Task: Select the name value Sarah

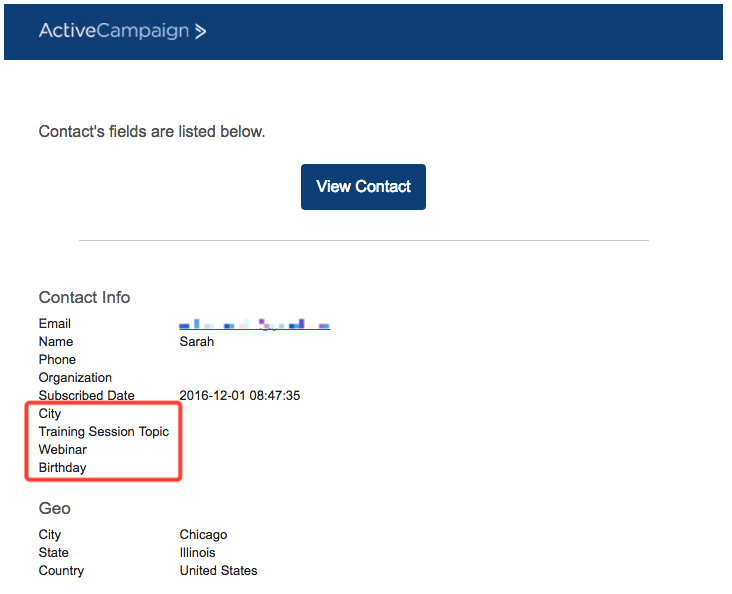Action: (x=197, y=342)
